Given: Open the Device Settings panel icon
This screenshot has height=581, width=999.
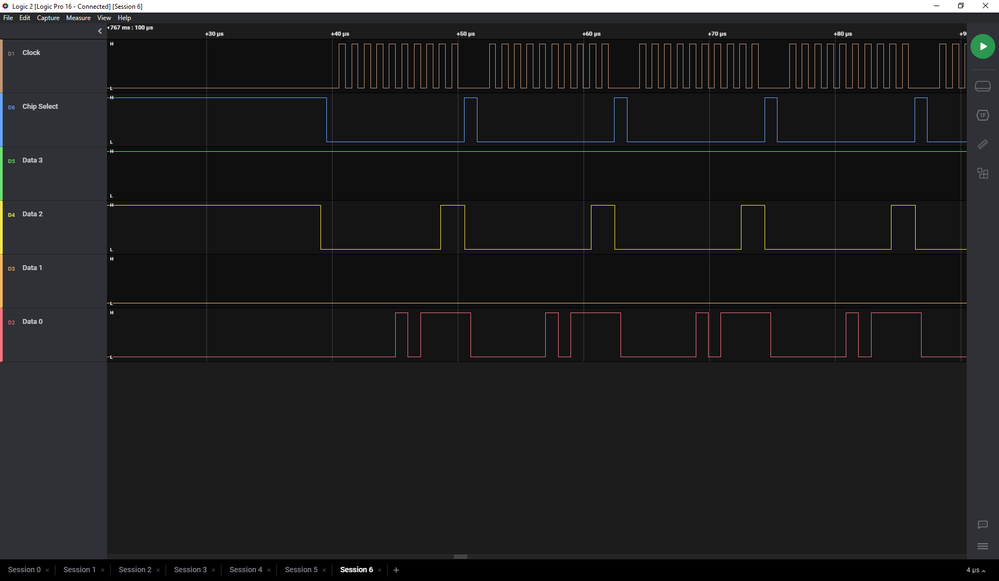Looking at the screenshot, I should pyautogui.click(x=982, y=86).
